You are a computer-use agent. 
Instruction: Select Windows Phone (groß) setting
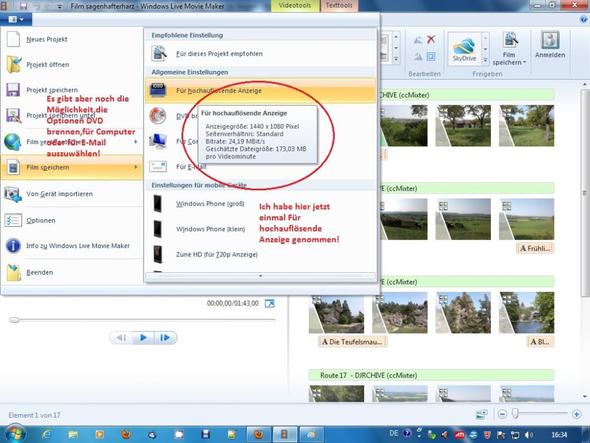[260, 204]
